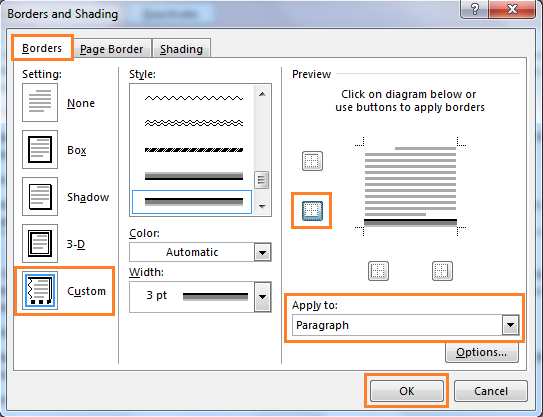Select the 3-D border setting icon
The width and height of the screenshot is (543, 417).
[x=40, y=243]
